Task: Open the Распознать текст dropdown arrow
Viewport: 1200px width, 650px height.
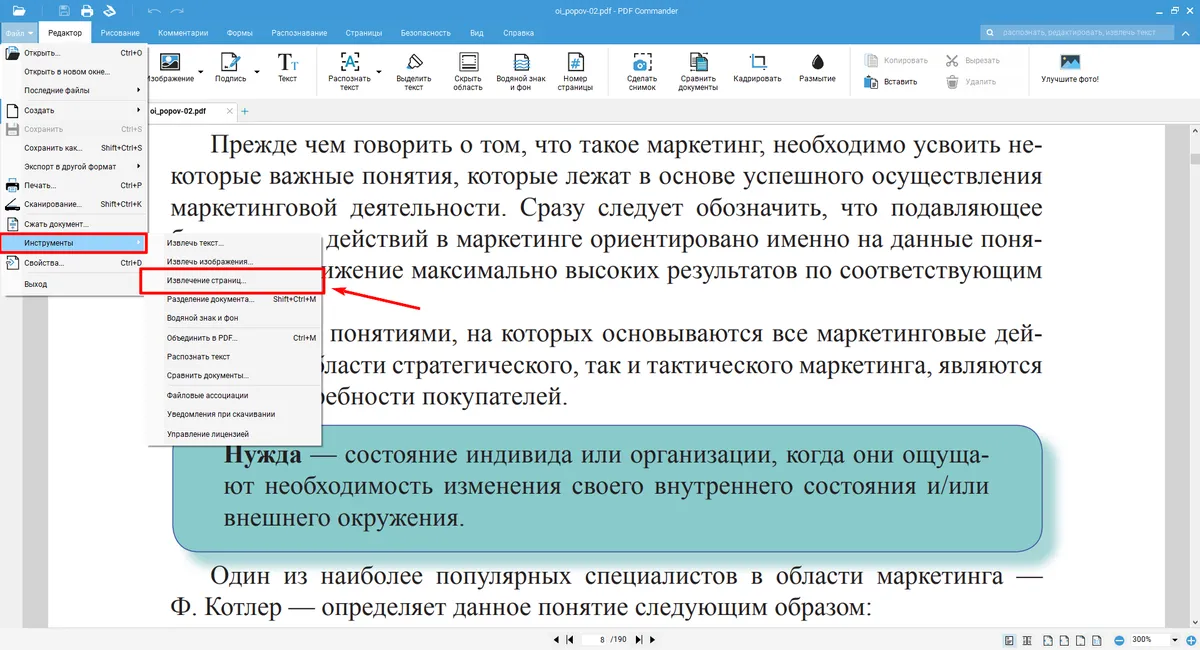Action: tap(377, 72)
